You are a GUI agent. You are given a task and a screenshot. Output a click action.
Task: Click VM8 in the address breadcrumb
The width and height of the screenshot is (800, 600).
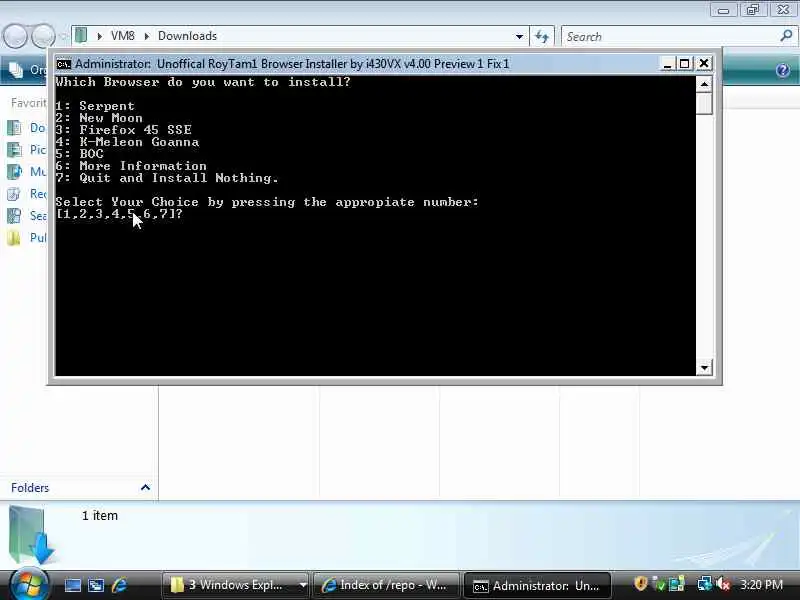pos(122,36)
